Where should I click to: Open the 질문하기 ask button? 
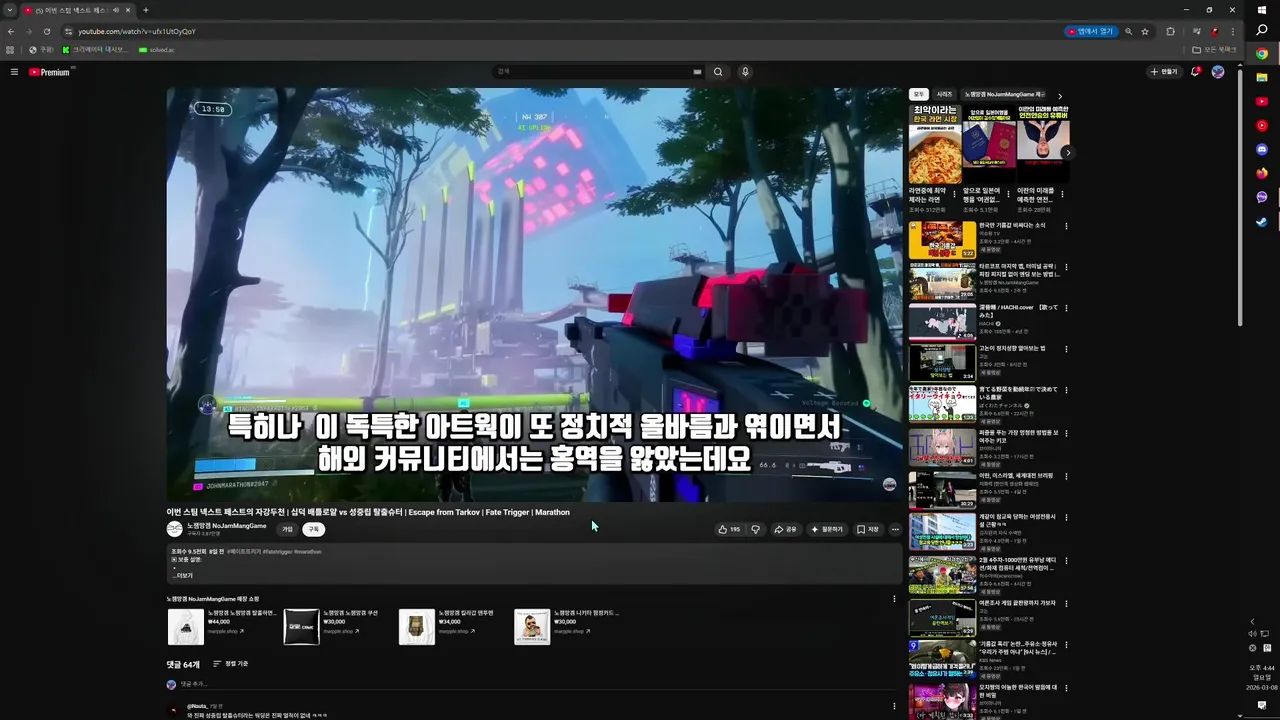point(827,529)
